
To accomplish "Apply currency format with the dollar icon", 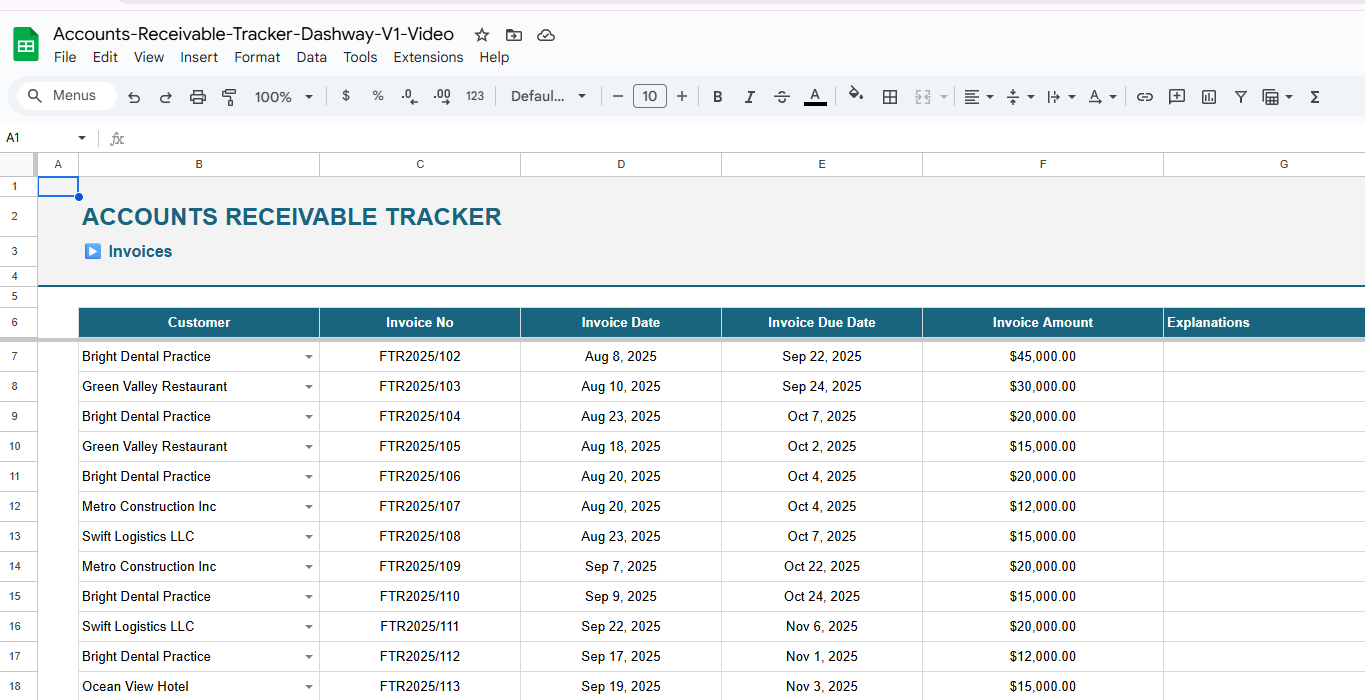I will tap(346, 96).
